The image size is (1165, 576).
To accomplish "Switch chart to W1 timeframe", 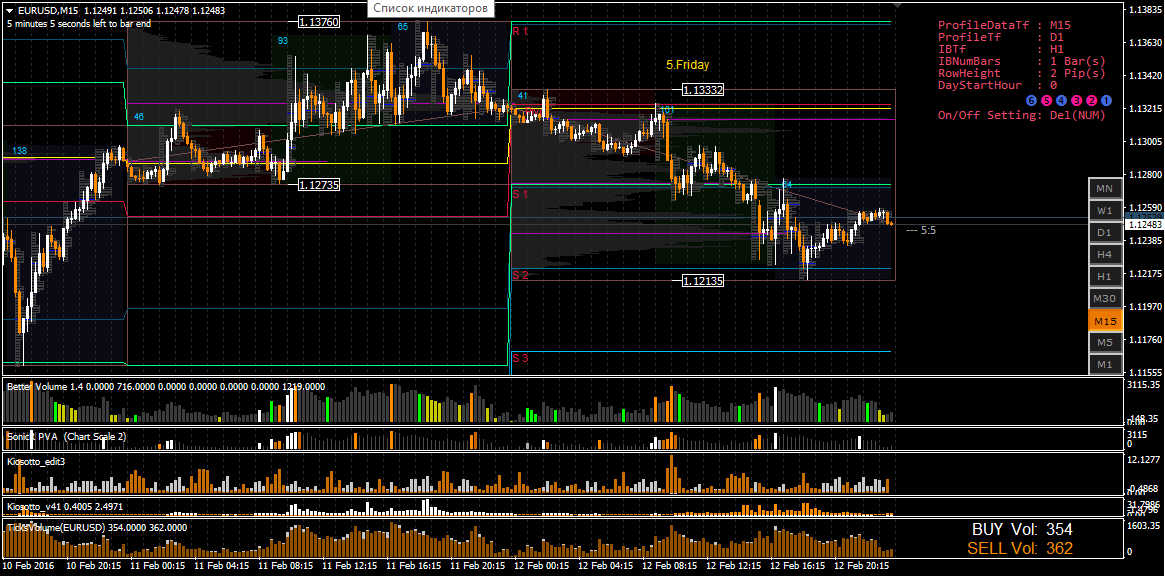I will coord(1104,210).
